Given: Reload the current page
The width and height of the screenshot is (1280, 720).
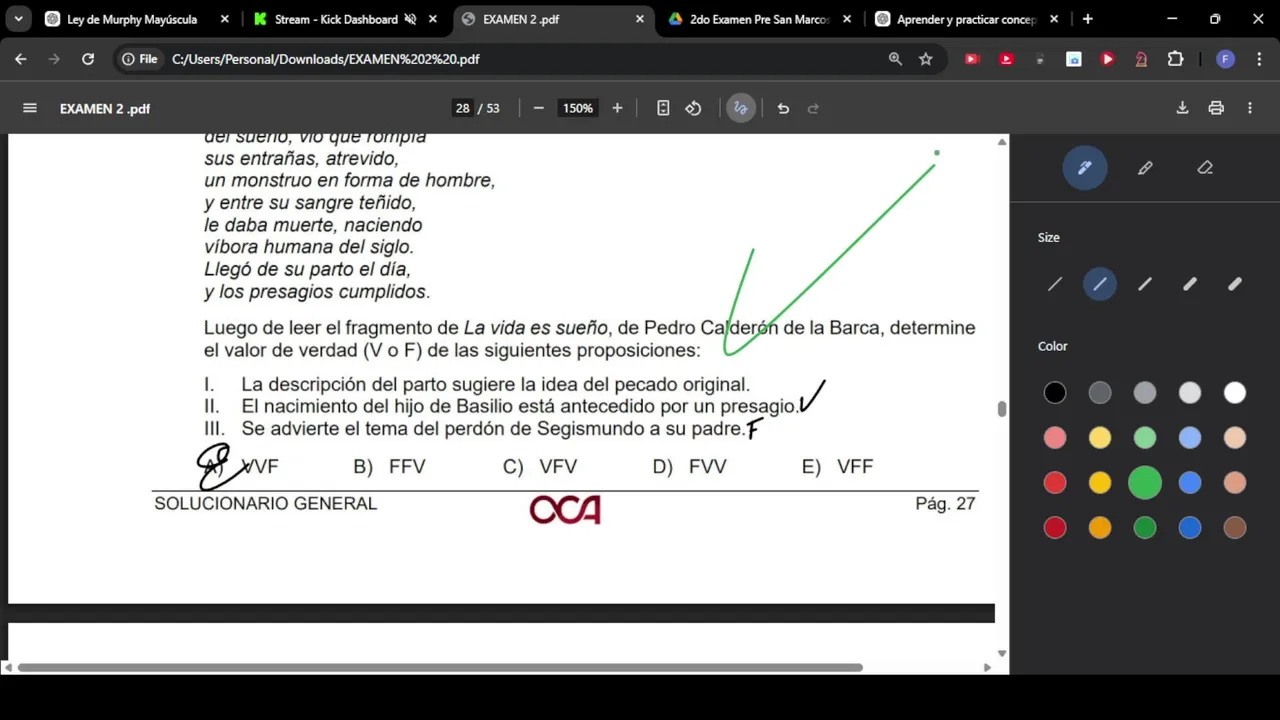Looking at the screenshot, I should click(88, 59).
